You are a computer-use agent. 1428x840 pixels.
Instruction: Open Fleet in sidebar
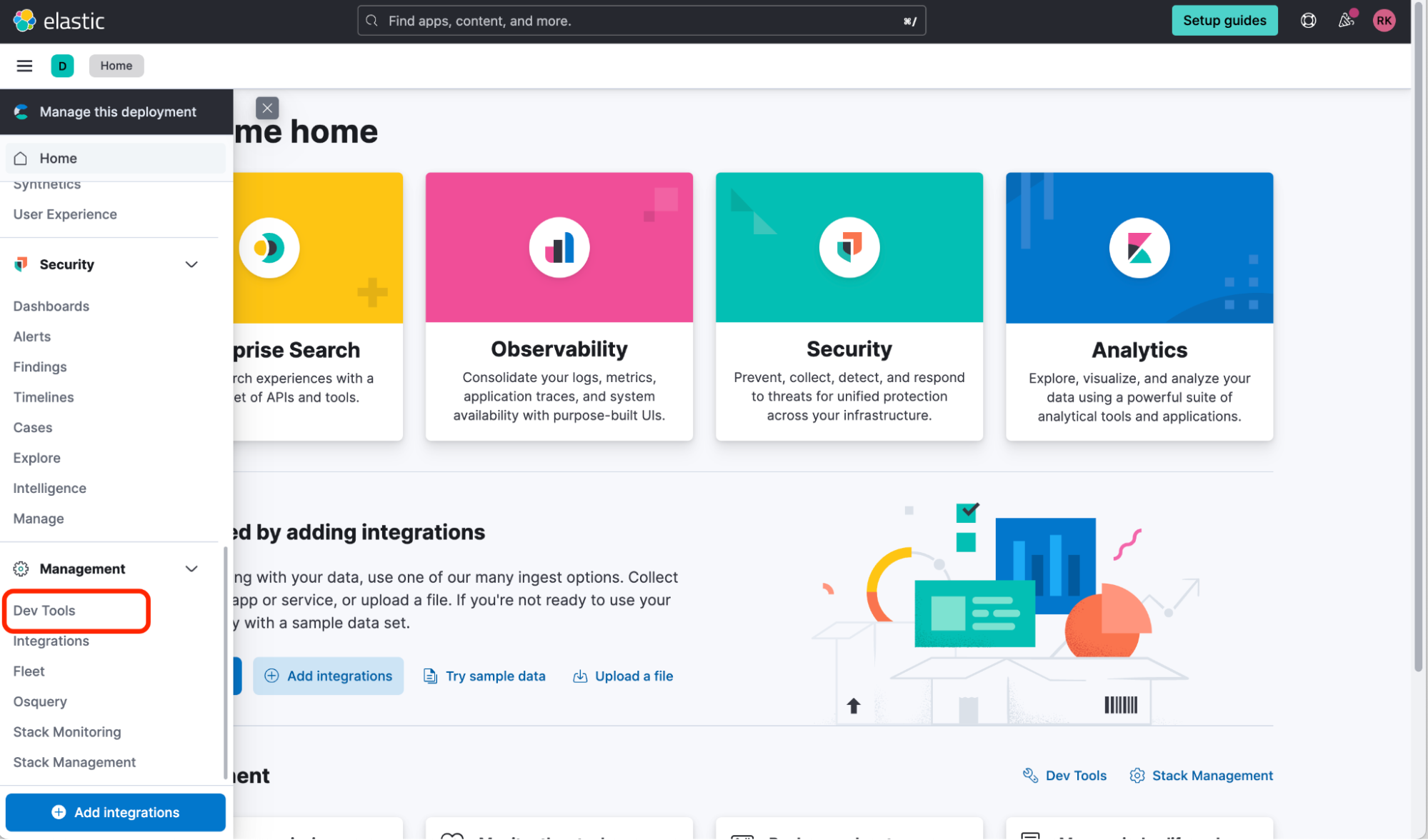coord(29,671)
